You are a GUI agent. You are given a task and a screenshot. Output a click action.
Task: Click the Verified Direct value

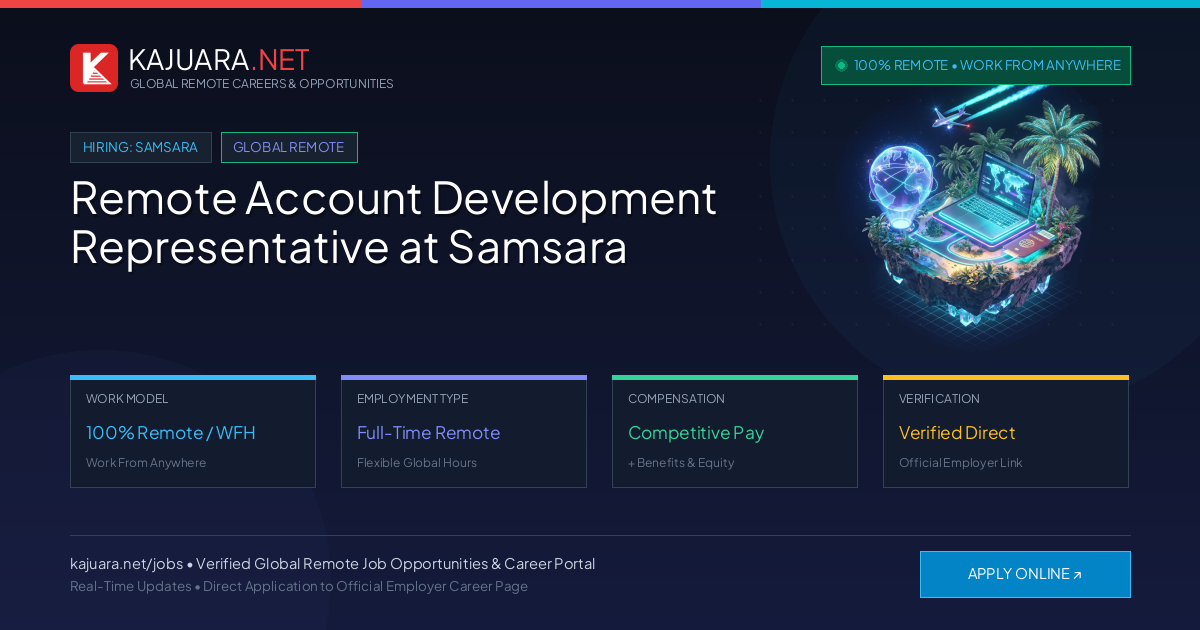pos(957,433)
